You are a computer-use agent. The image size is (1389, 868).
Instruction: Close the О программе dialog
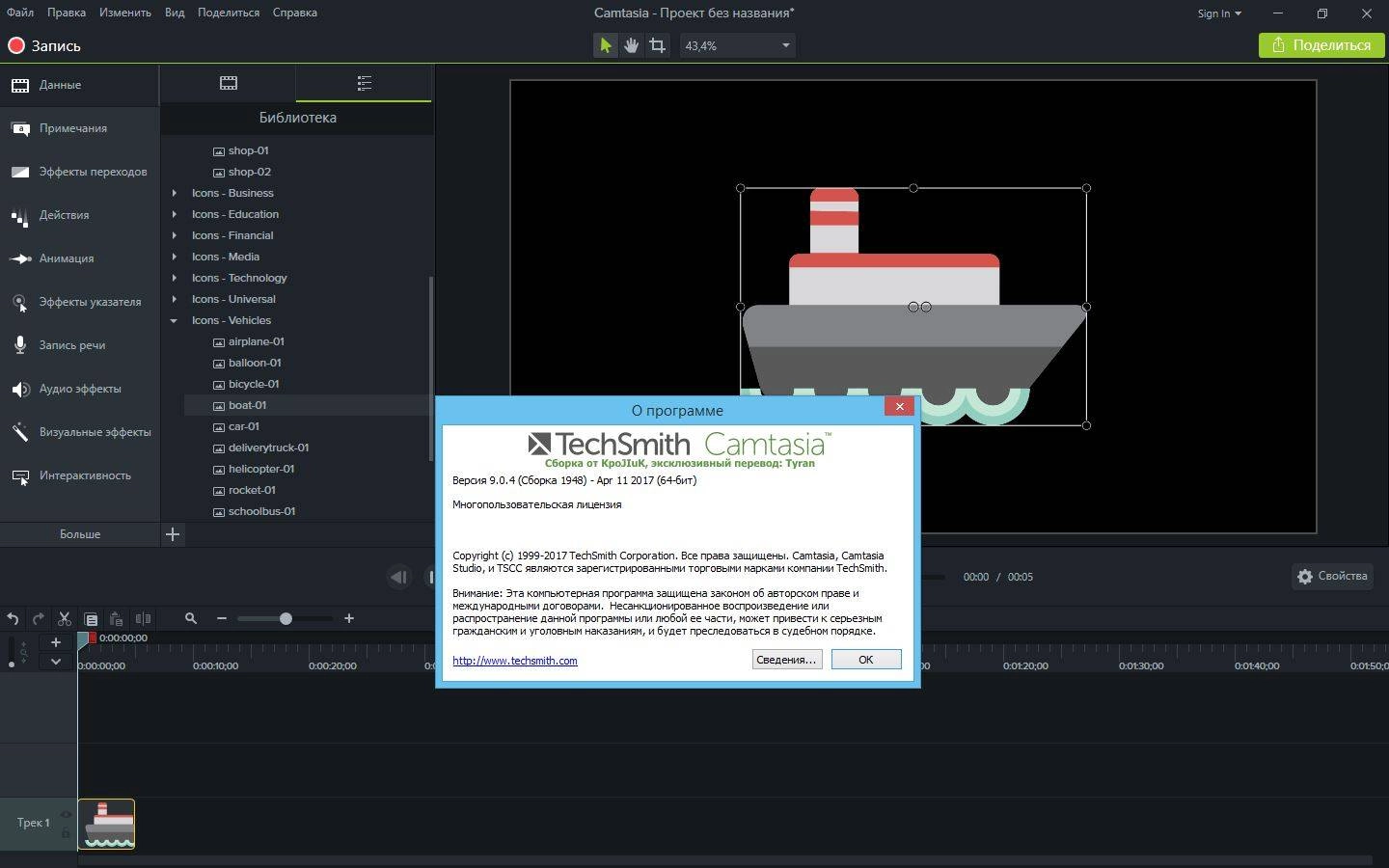(899, 406)
